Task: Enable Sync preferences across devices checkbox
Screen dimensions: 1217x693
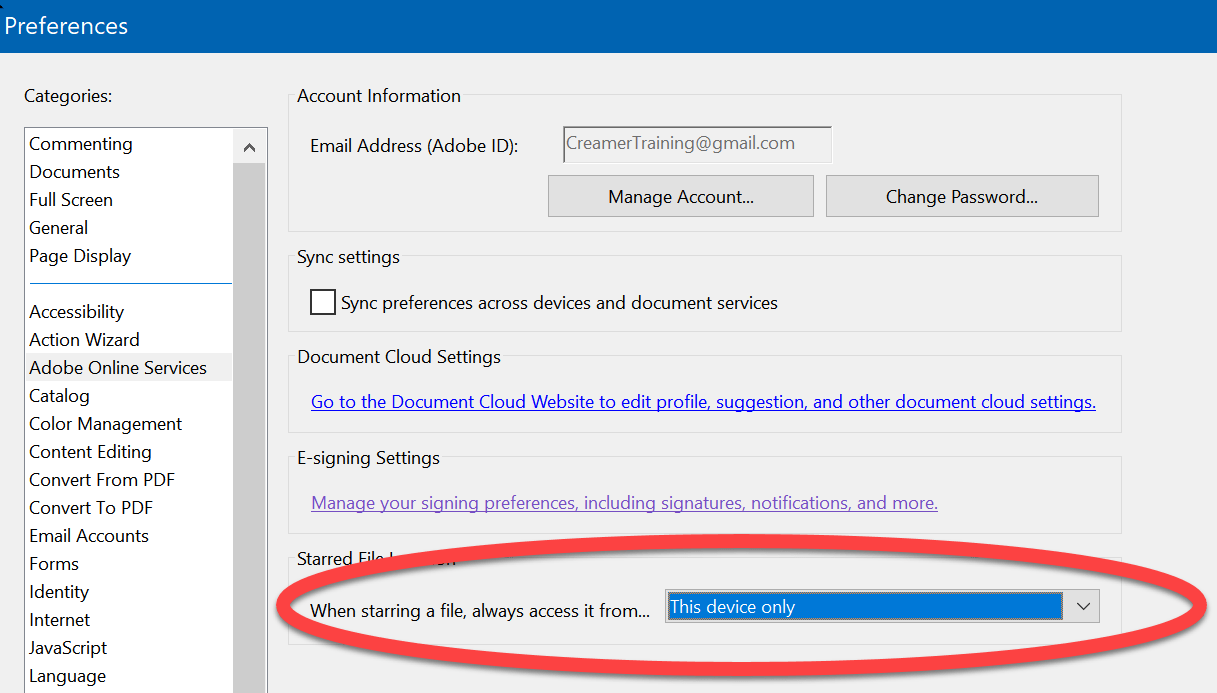Action: 323,302
